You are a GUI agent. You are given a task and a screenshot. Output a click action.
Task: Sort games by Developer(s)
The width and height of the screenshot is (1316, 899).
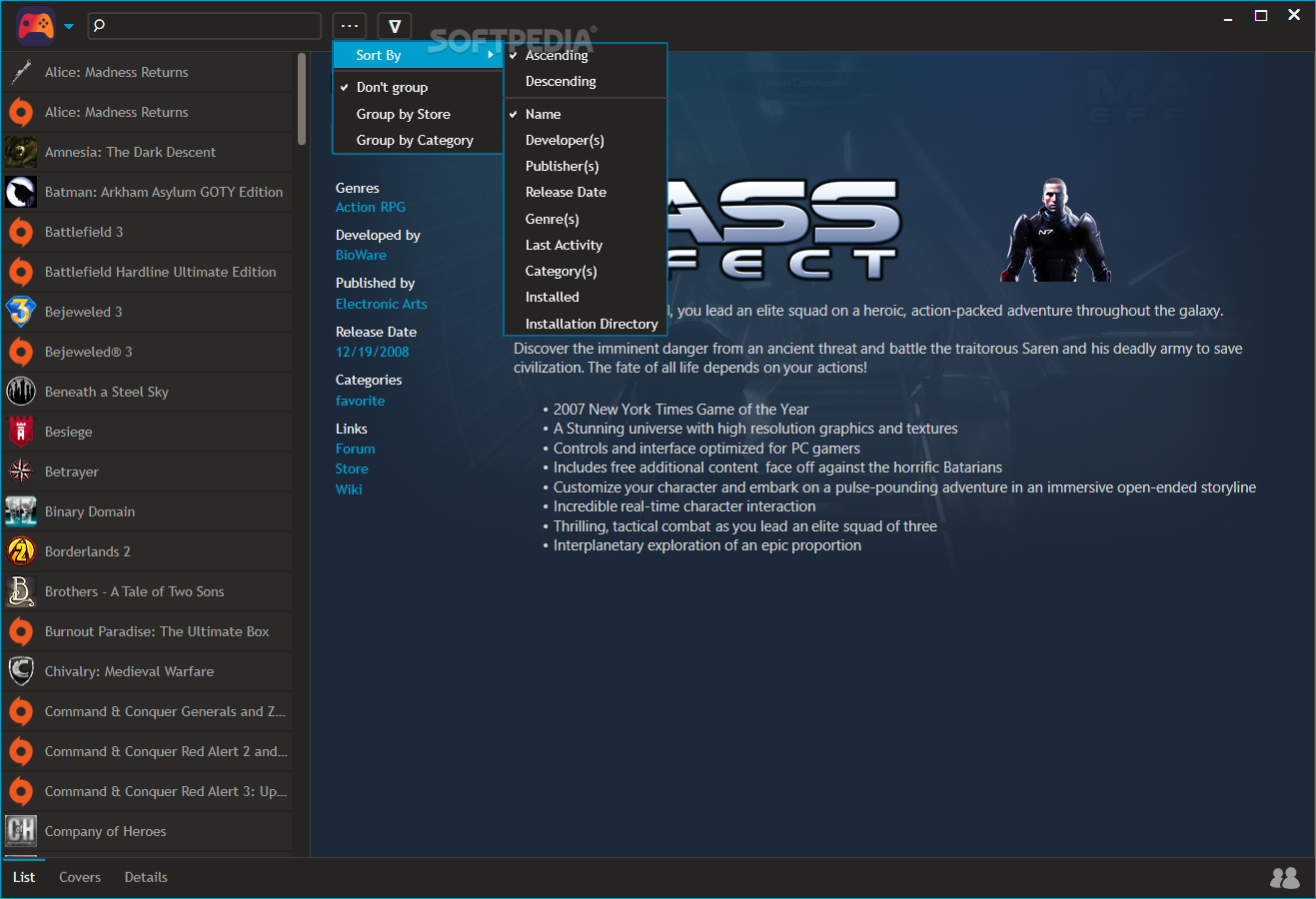click(x=586, y=140)
